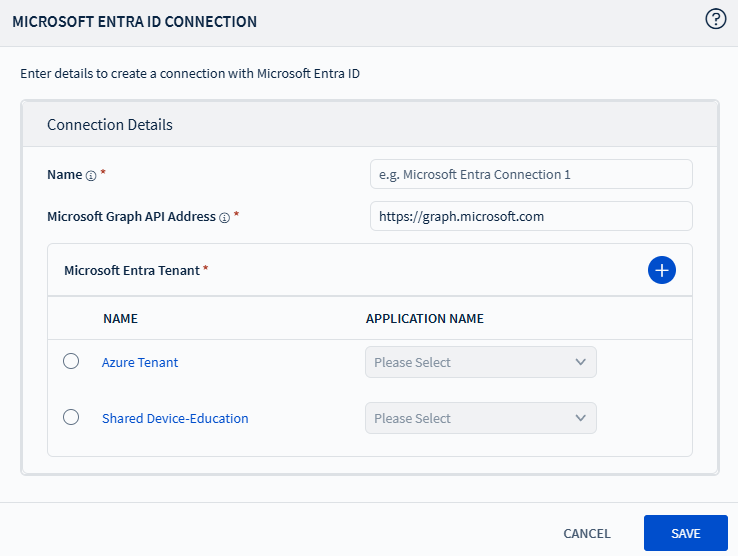Focus the Name input field
Viewport: 738px width, 556px height.
(530, 174)
